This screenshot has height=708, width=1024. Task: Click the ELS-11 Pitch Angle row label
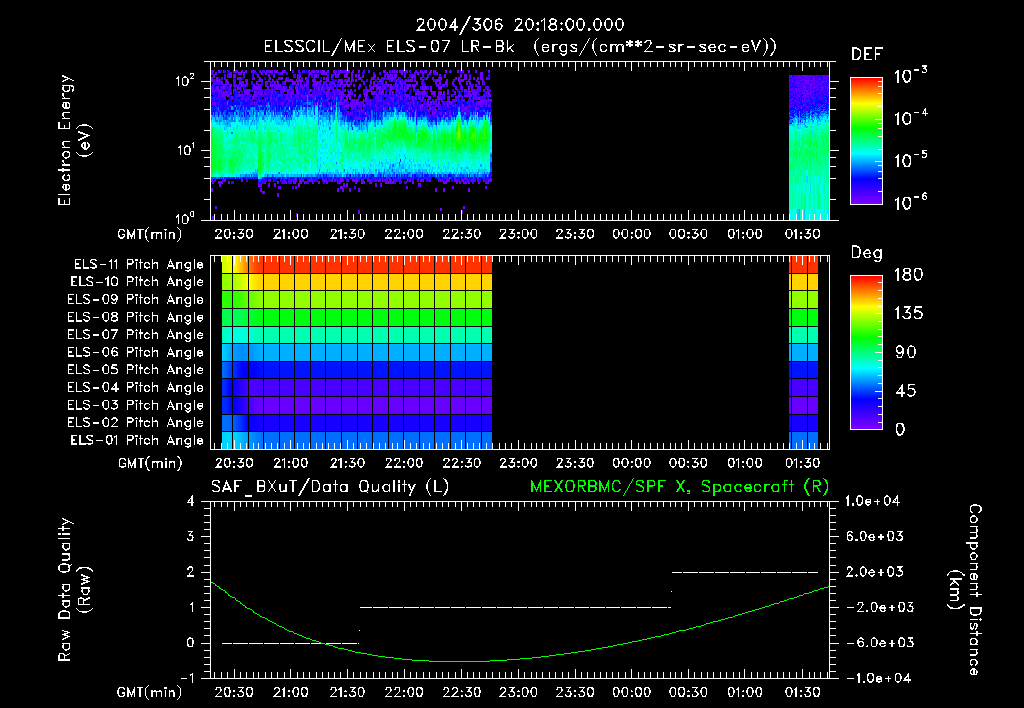click(138, 265)
